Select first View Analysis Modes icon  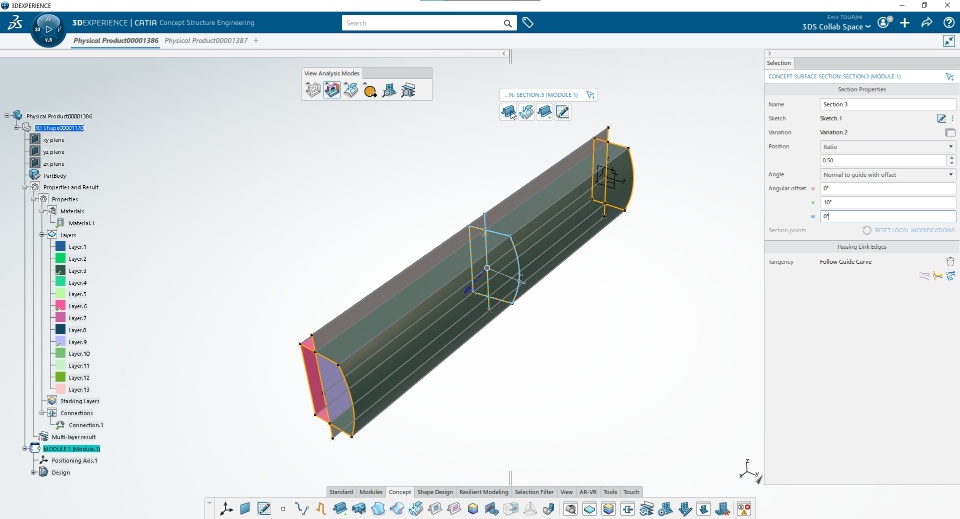313,91
